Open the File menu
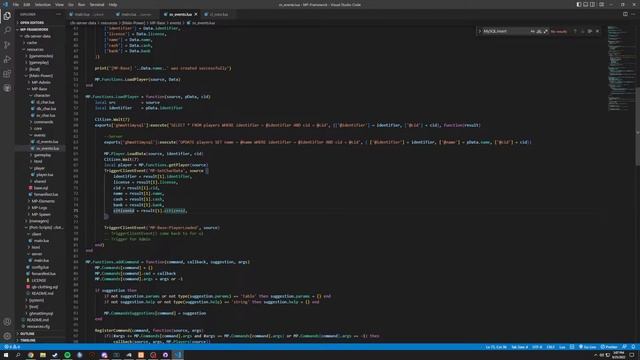The width and height of the screenshot is (640, 360). pyautogui.click(x=16, y=4)
